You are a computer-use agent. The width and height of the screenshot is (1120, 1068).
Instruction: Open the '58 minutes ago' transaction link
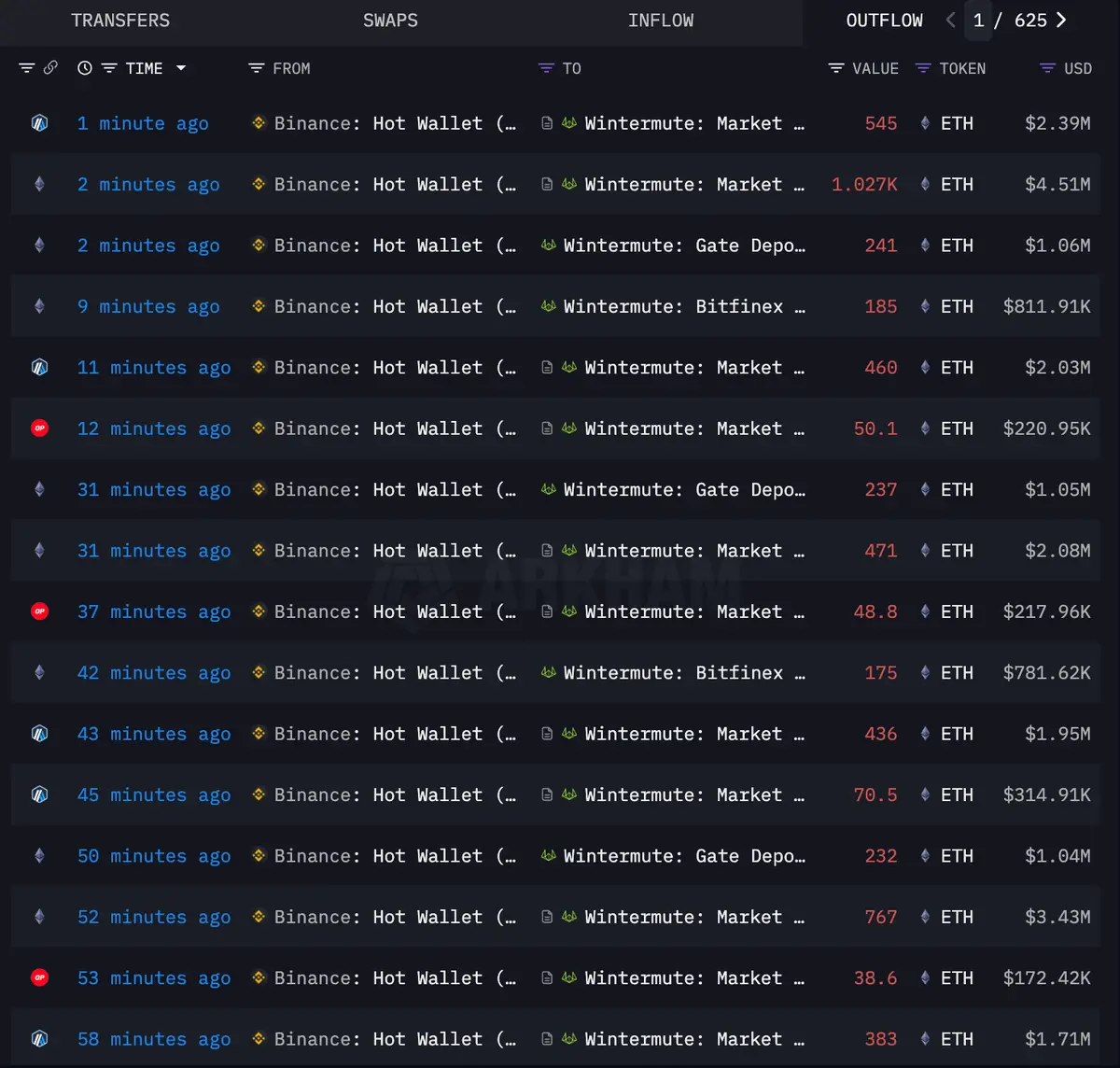click(x=154, y=1039)
